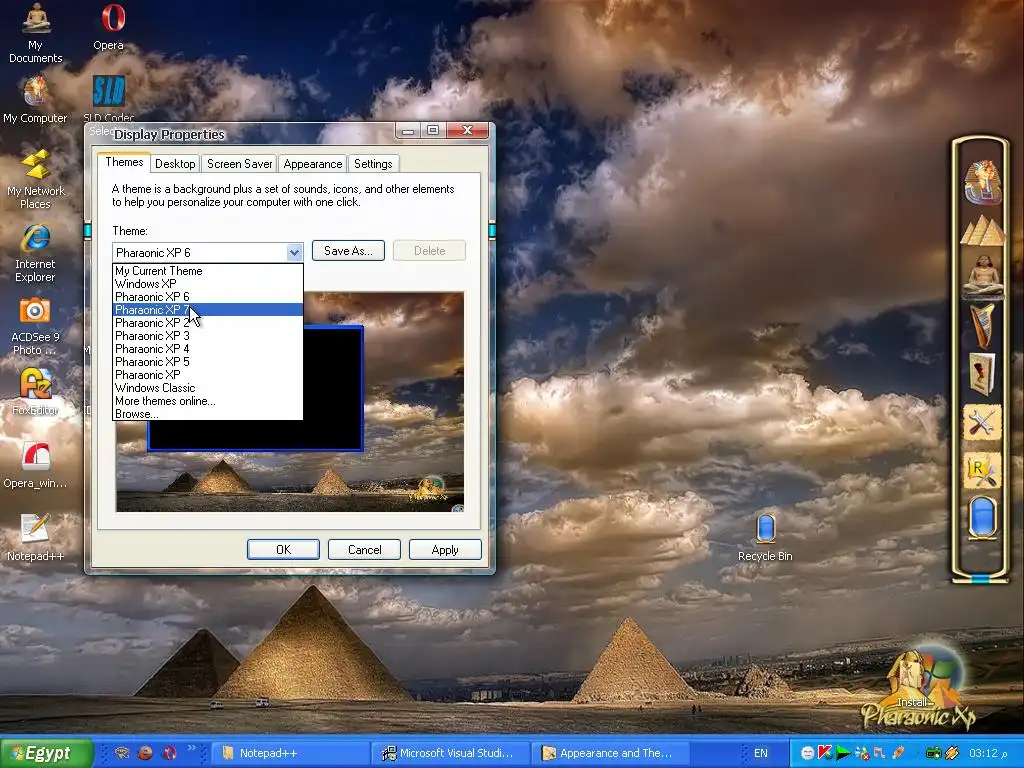Choose More themes online... entry
This screenshot has height=768, width=1024.
pyautogui.click(x=208, y=401)
